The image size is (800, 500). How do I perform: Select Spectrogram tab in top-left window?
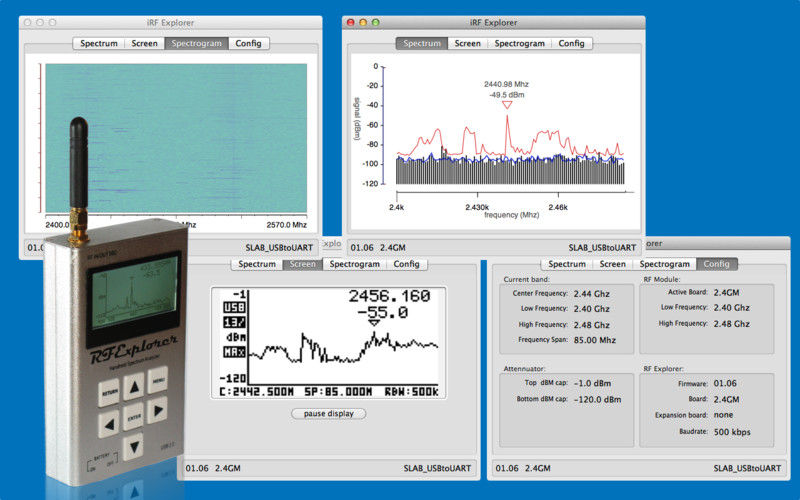click(x=196, y=43)
